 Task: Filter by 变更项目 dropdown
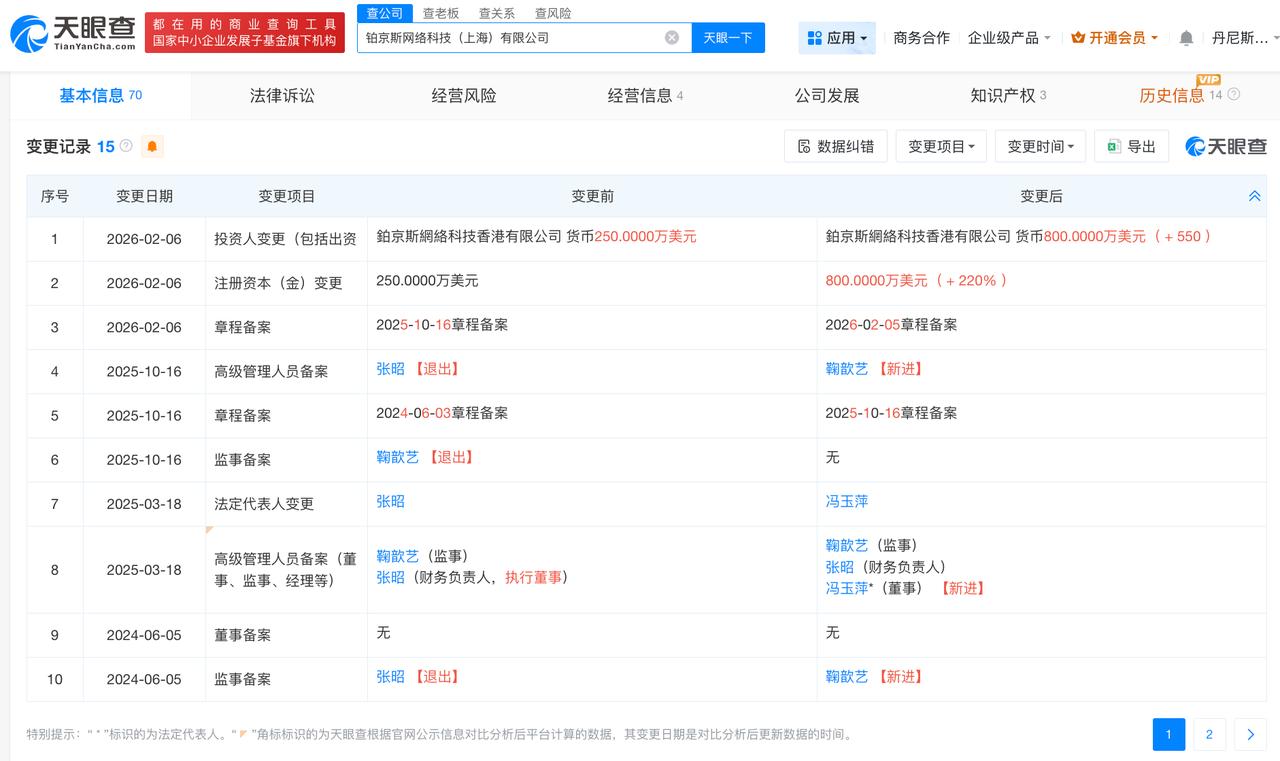[941, 147]
